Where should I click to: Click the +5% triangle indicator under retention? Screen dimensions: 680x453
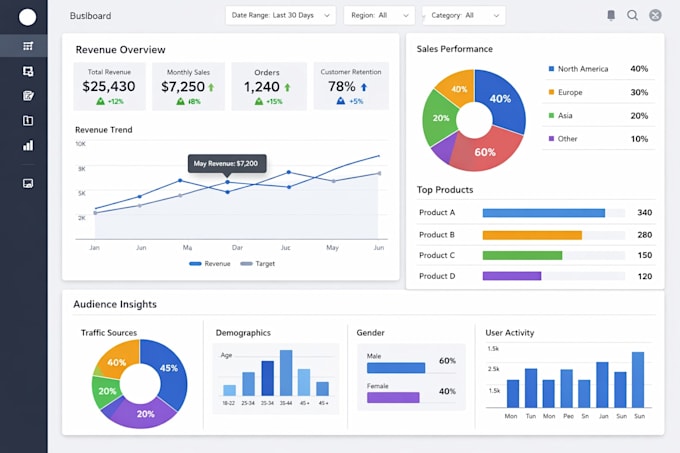341,101
